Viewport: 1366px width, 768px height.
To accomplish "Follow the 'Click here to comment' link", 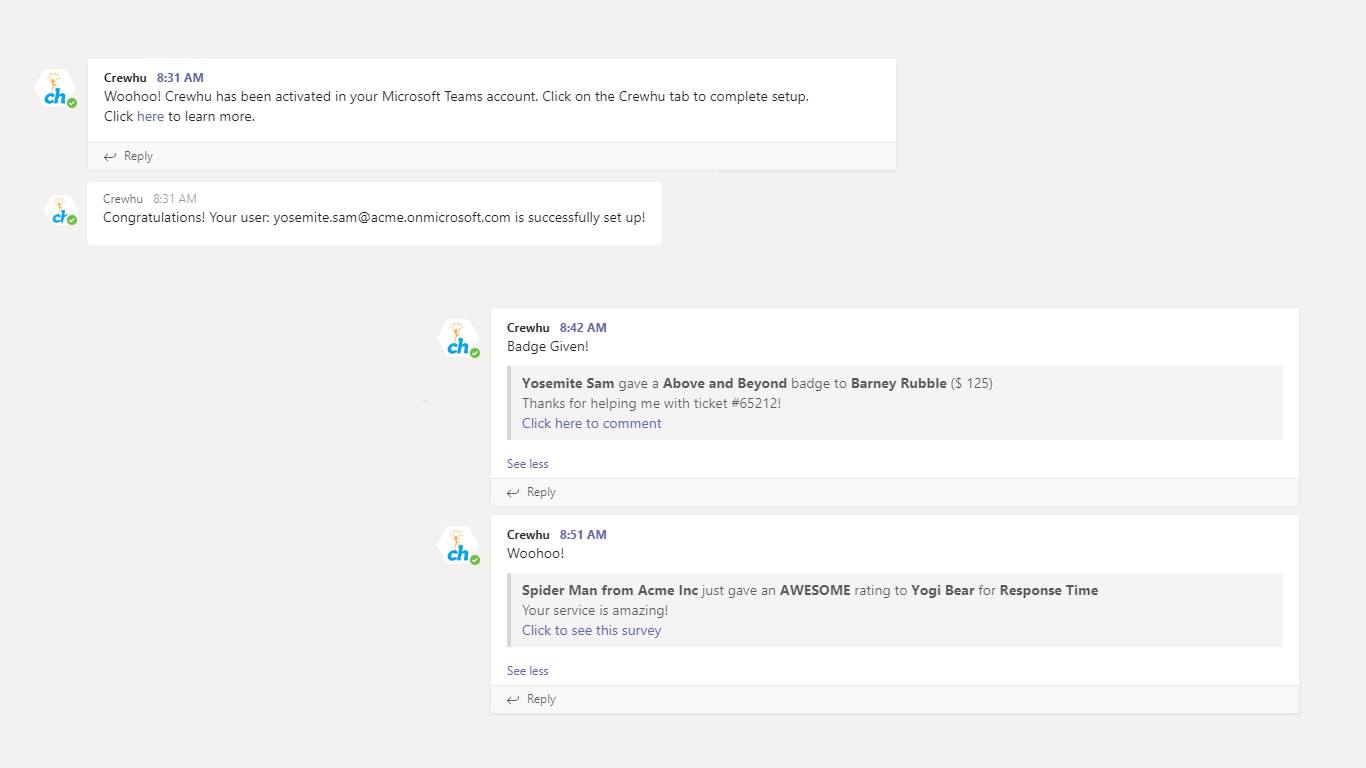I will (591, 423).
